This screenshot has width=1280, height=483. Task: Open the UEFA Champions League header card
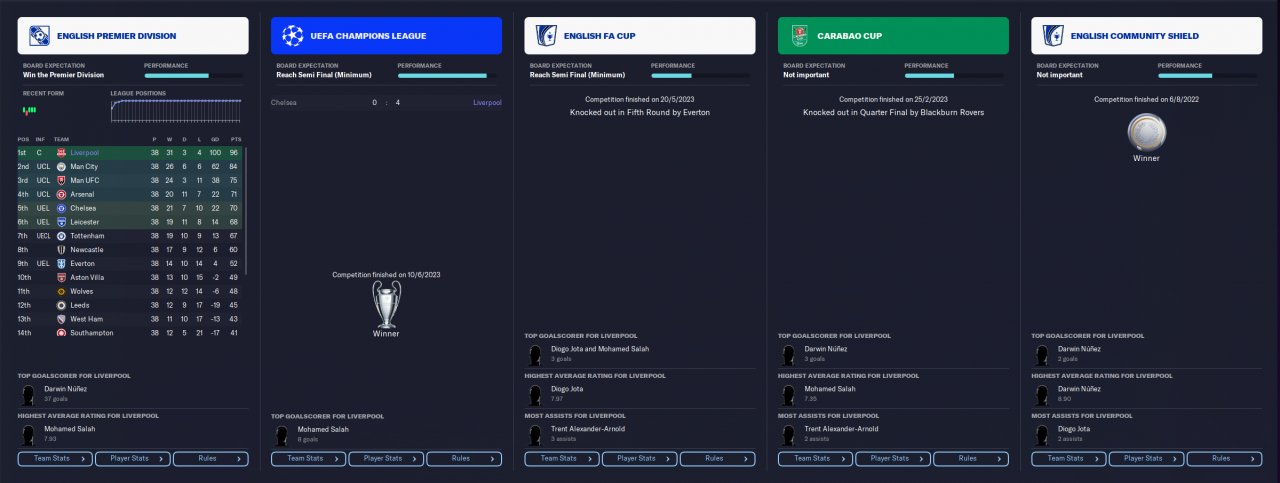pyautogui.click(x=386, y=36)
